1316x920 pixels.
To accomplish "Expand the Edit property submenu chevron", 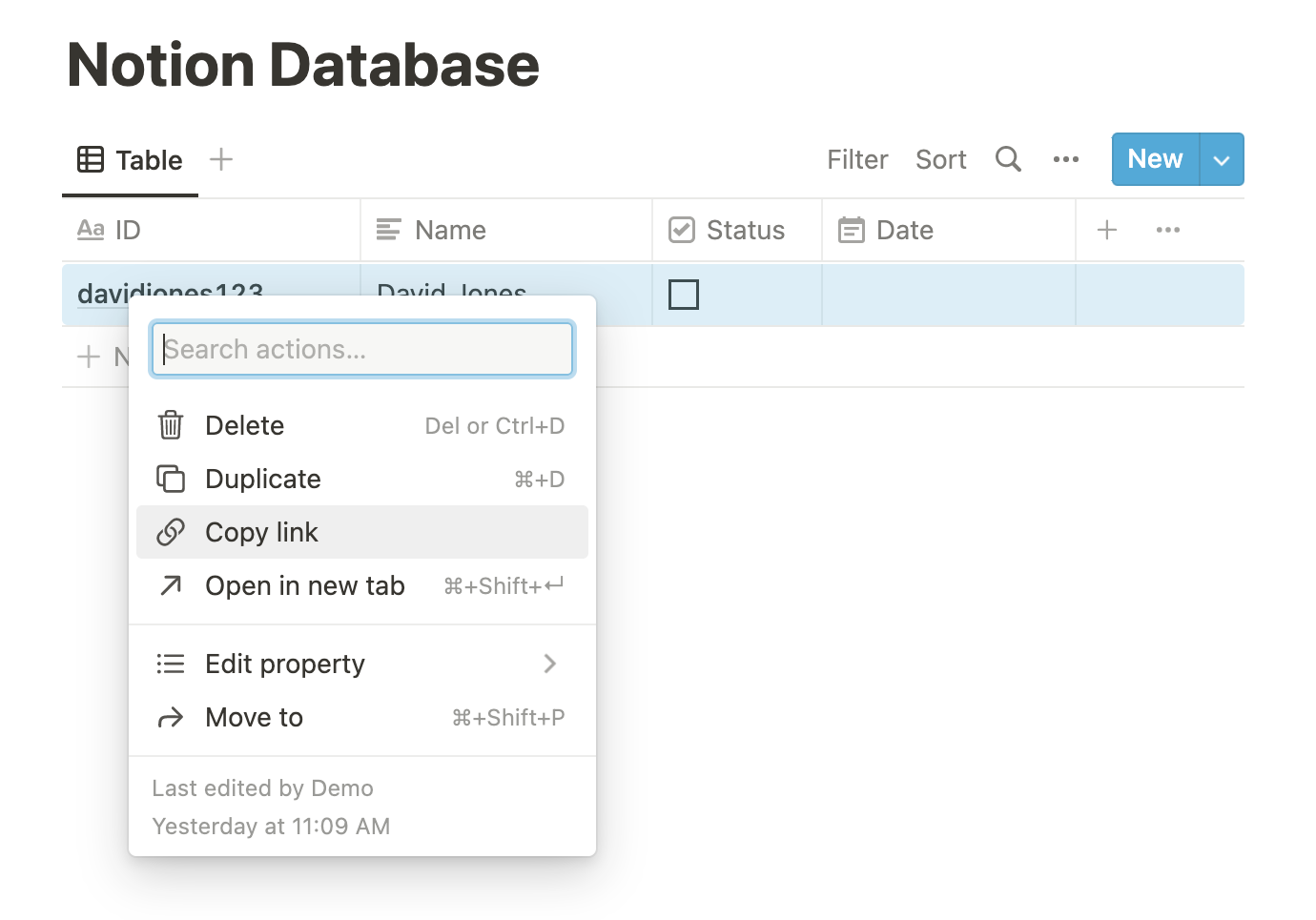I will click(550, 664).
